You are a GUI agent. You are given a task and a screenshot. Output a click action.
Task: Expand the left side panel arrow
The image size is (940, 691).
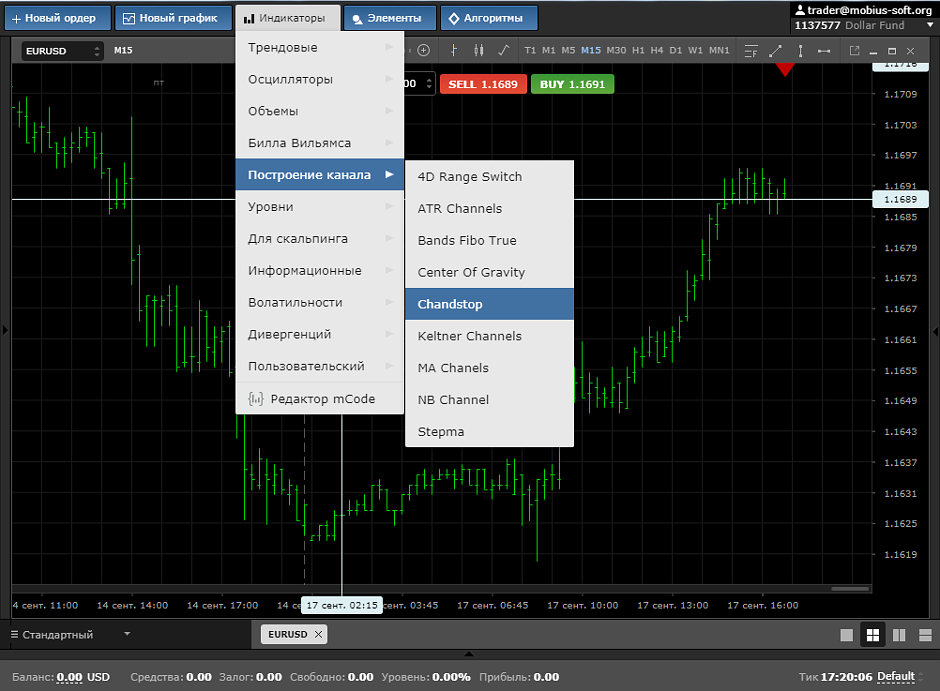5,330
